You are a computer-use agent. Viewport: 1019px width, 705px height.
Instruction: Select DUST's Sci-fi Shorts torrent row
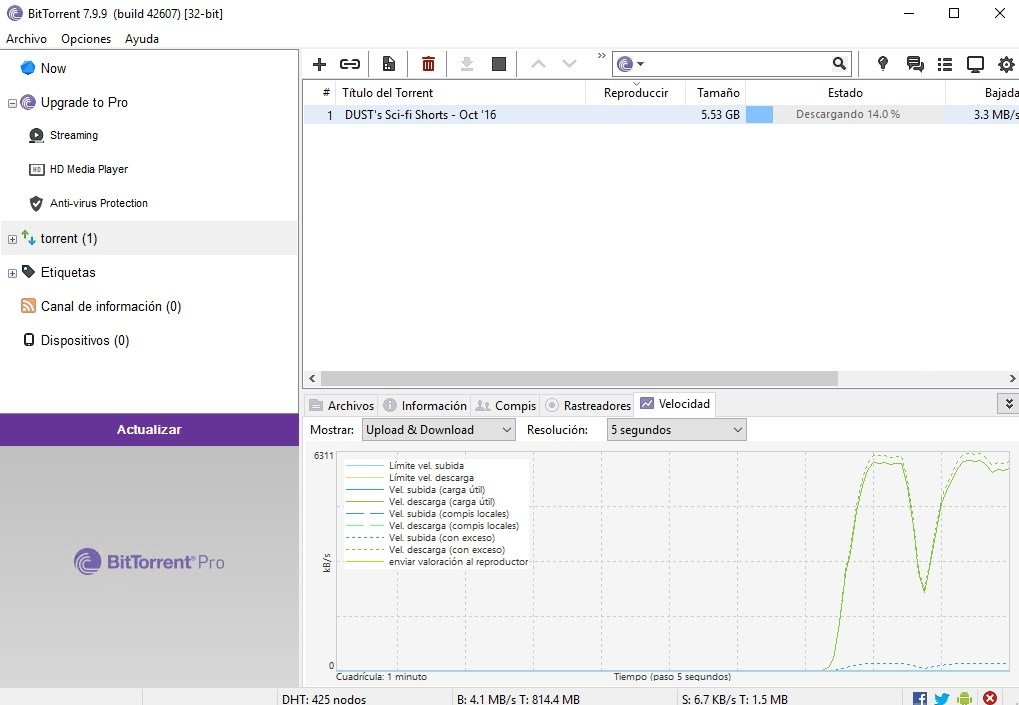coord(661,115)
